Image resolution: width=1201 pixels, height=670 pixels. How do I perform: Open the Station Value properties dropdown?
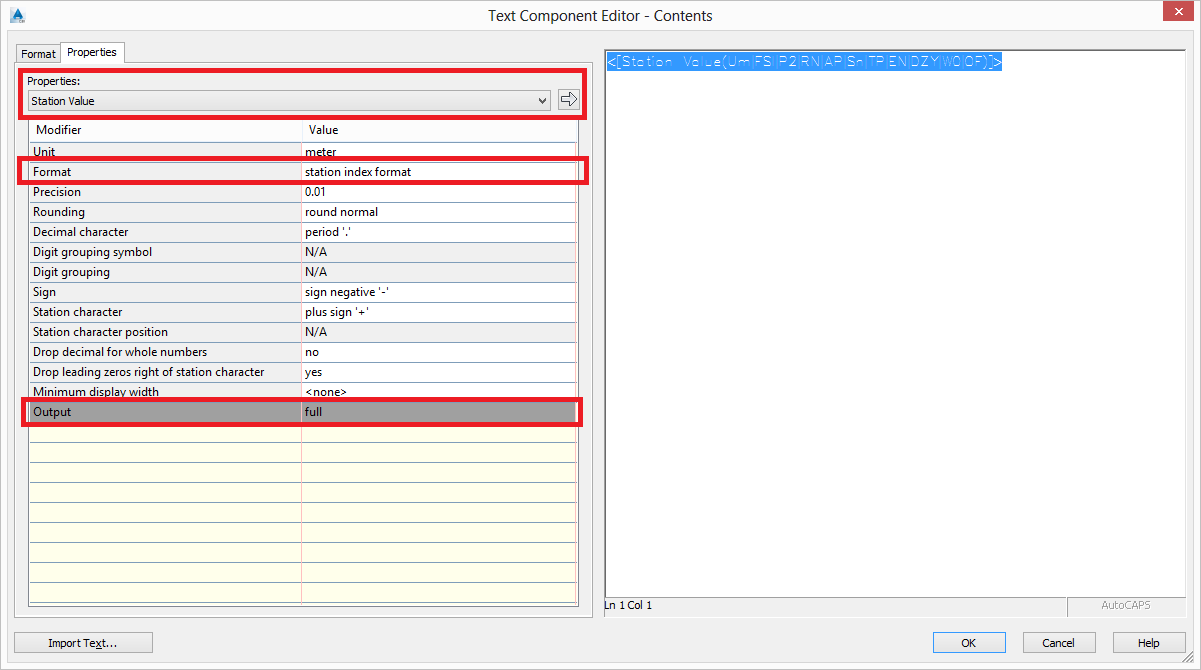(288, 101)
